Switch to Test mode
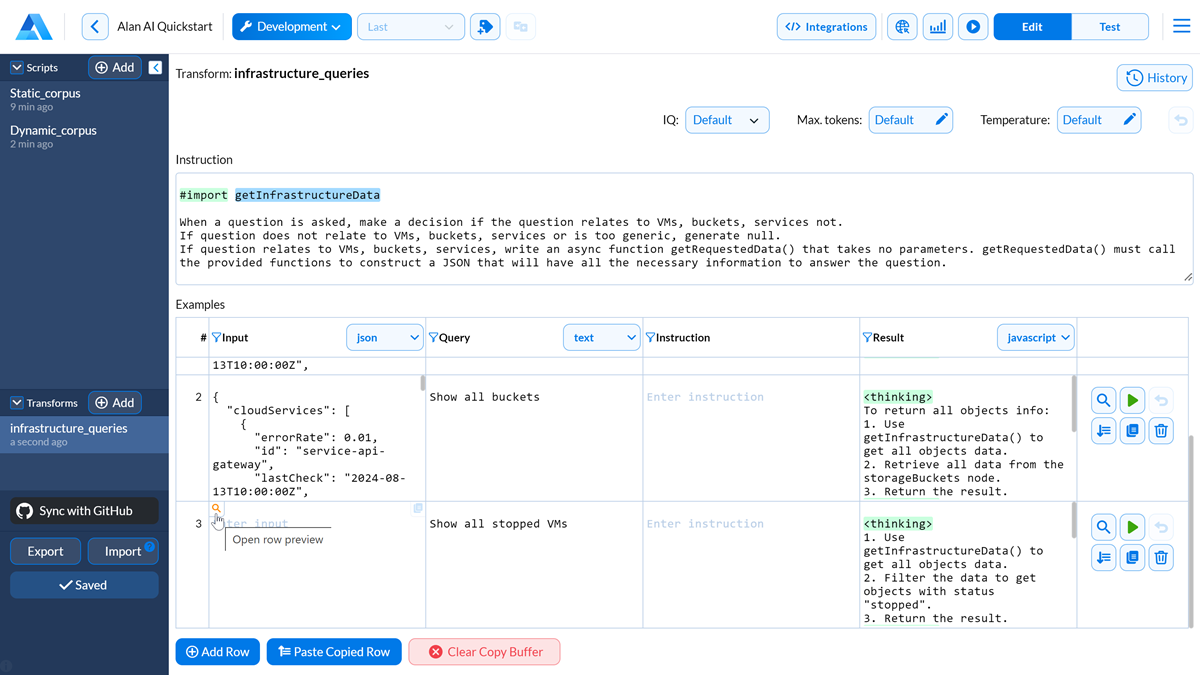The image size is (1200, 675). 1110,27
